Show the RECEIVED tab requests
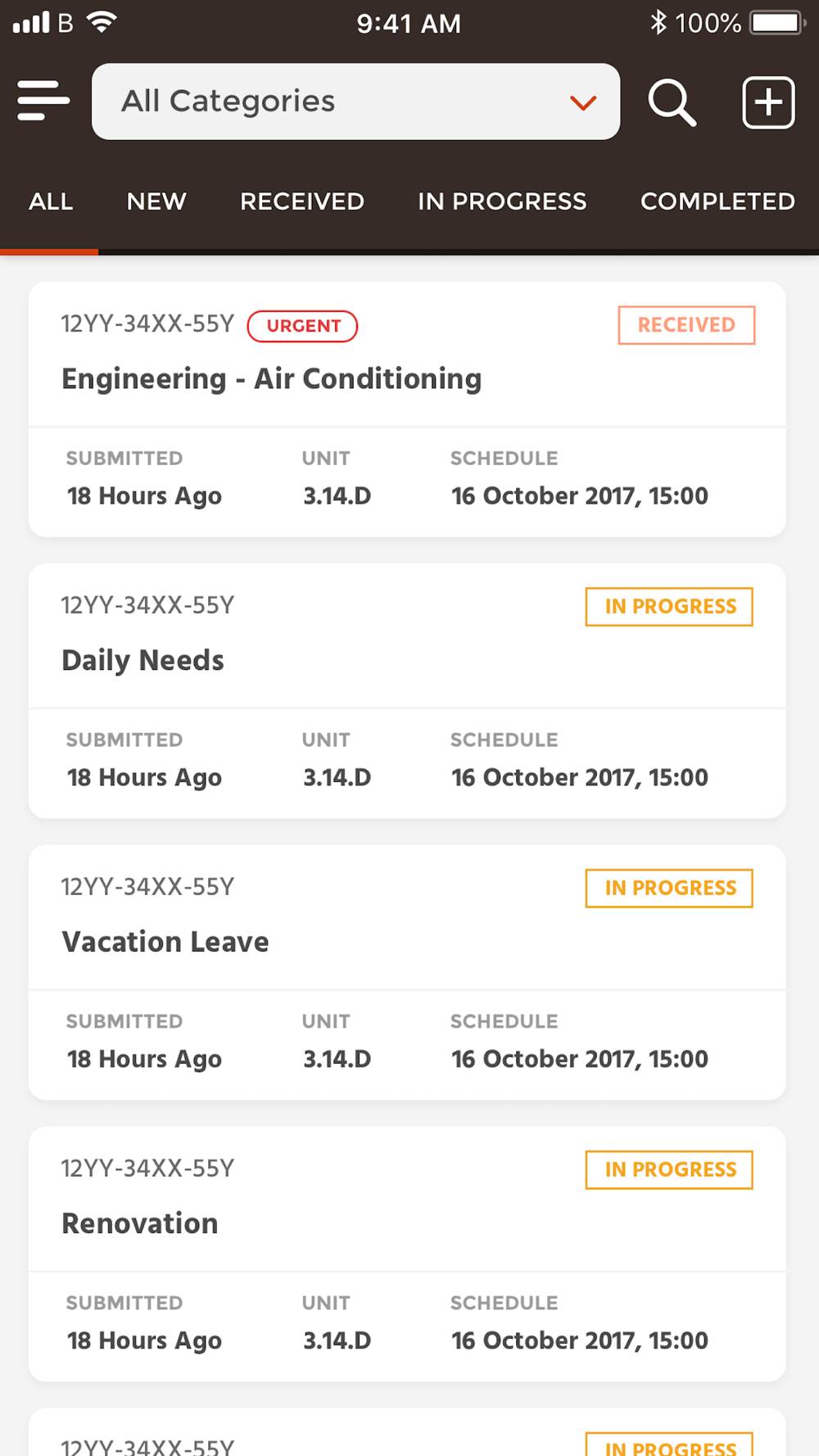The image size is (819, 1456). coord(302,201)
